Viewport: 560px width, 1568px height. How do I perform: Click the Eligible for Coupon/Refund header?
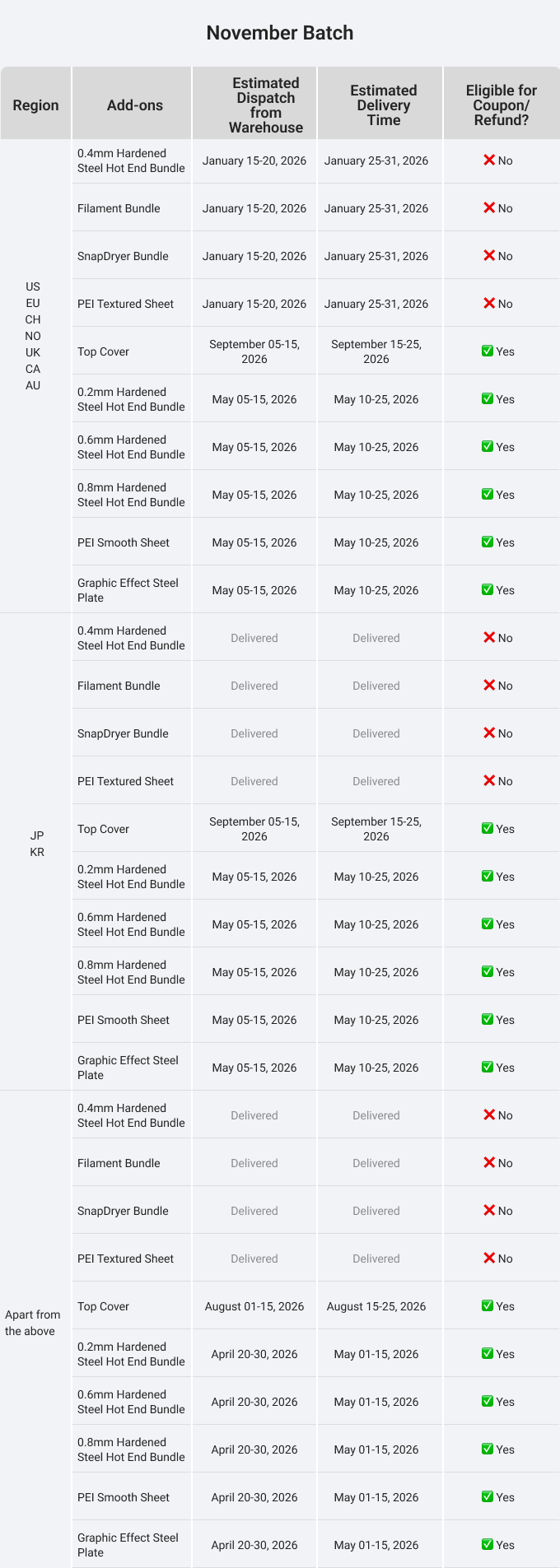502,104
